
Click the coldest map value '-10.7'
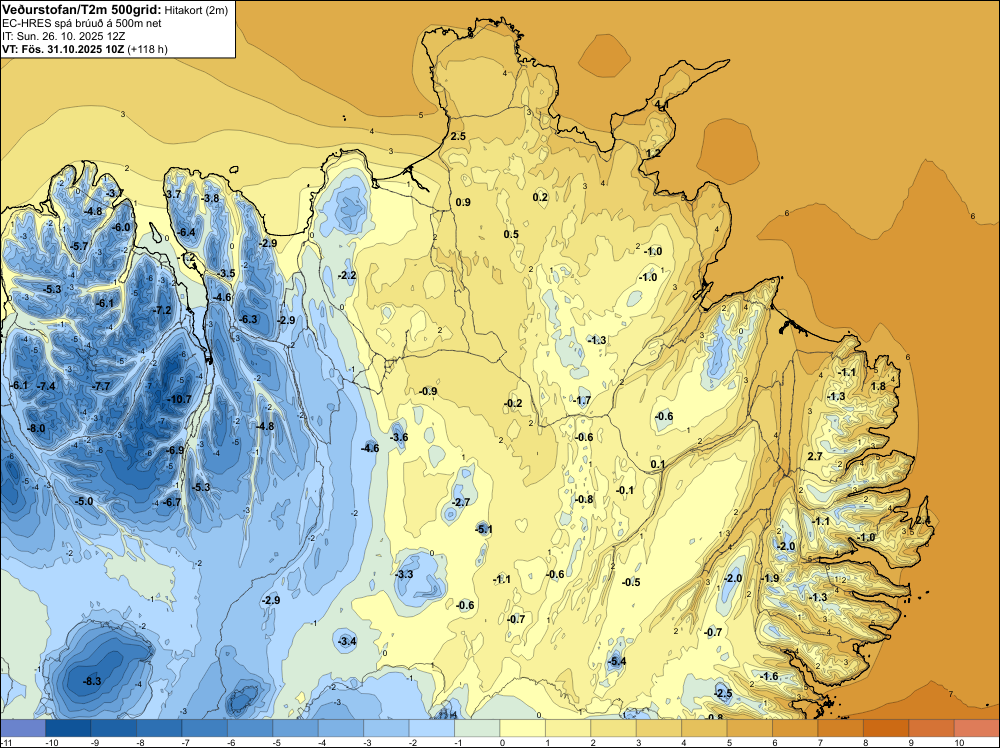pyautogui.click(x=179, y=399)
